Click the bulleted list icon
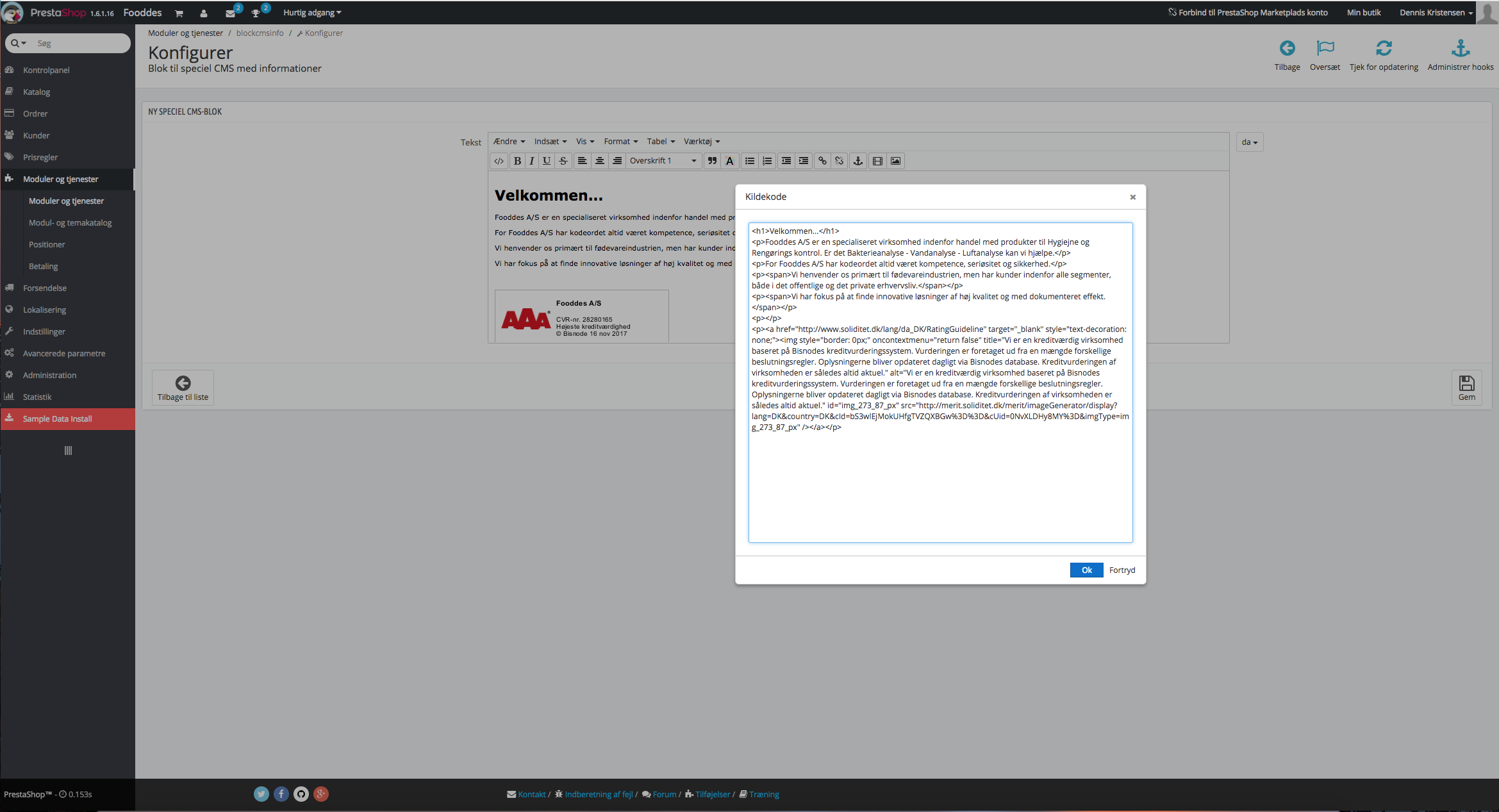Viewport: 1499px width, 812px height. [x=749, y=161]
